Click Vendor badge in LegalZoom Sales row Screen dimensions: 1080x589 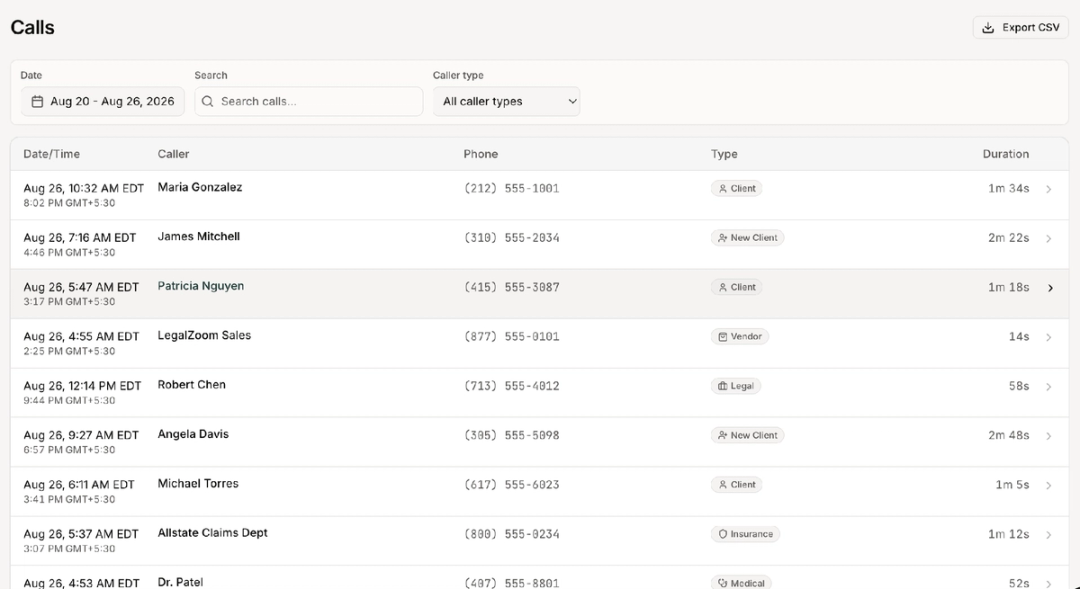tap(740, 337)
